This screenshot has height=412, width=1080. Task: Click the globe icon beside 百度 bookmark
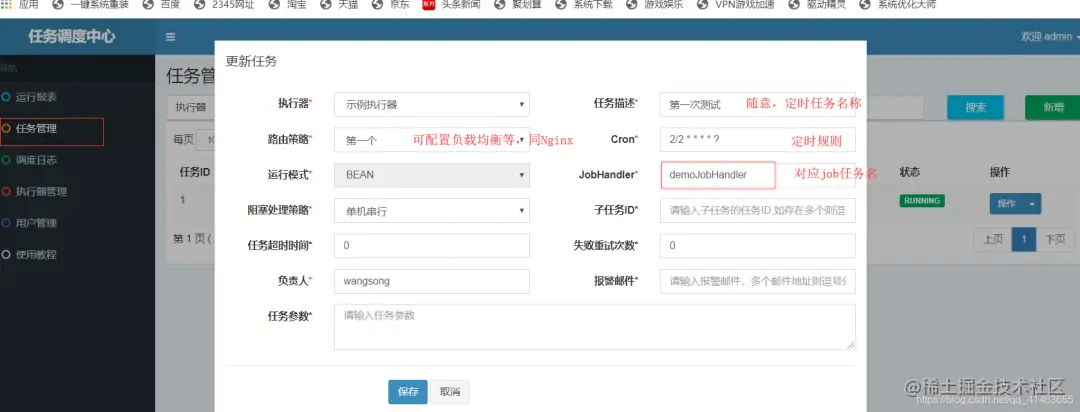[147, 4]
